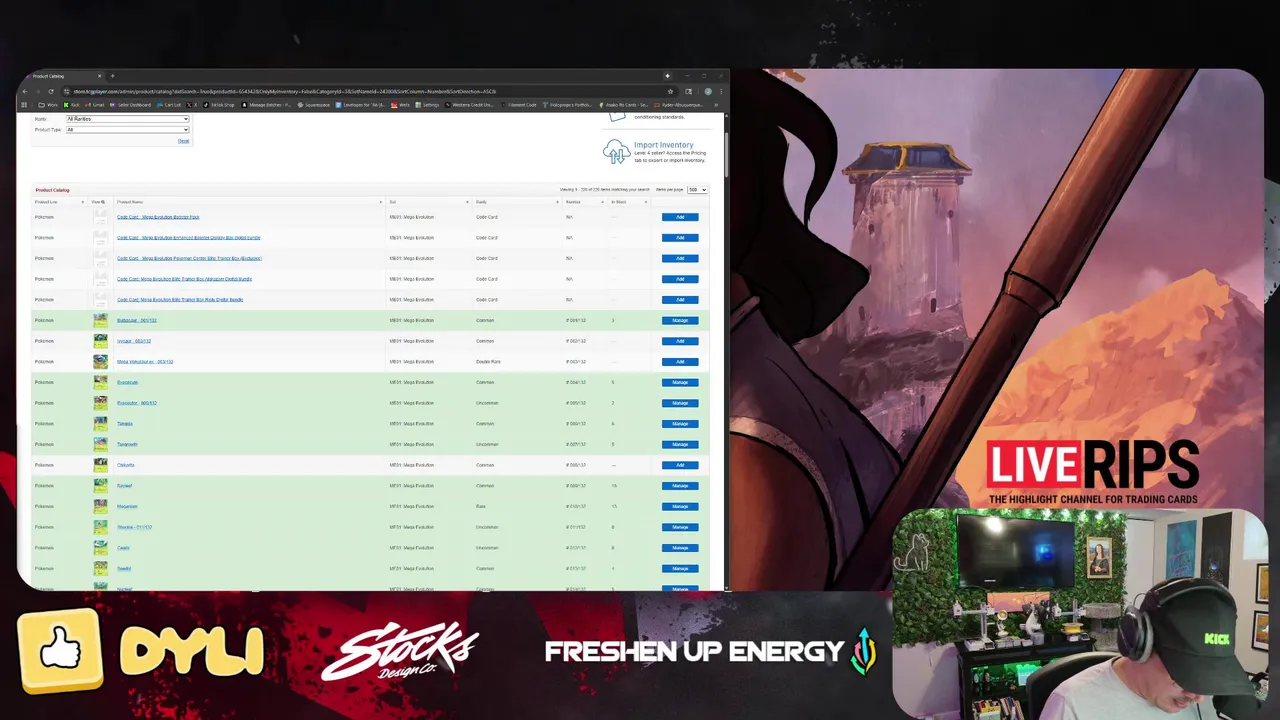Add the Pokemon Center Elite Trainer Box code card
This screenshot has height=720, width=1280.
pyautogui.click(x=680, y=258)
